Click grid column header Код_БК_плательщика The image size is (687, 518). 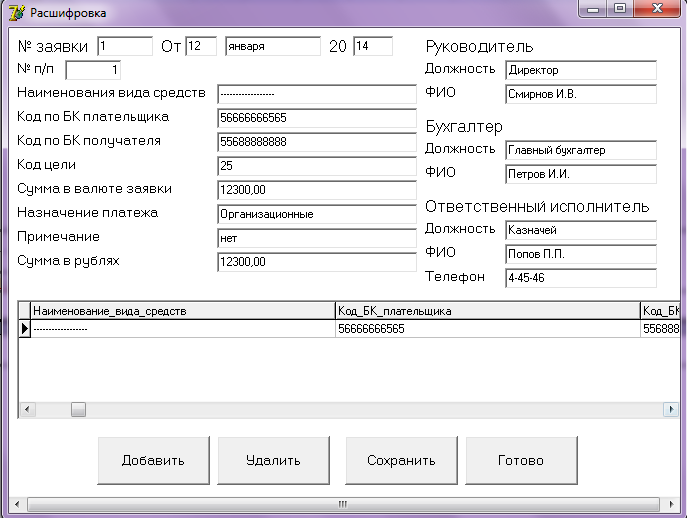(488, 311)
